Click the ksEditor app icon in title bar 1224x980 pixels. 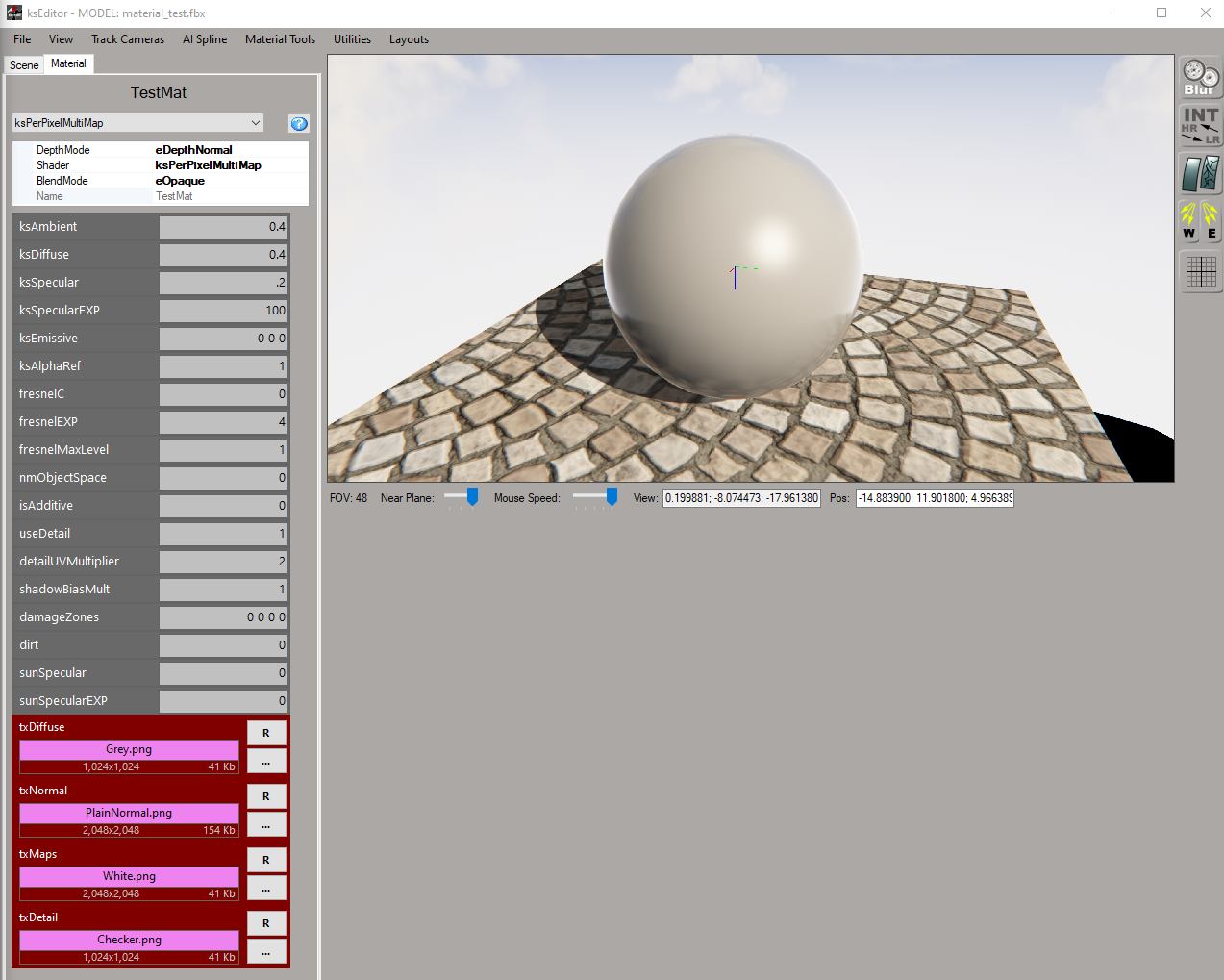pos(13,13)
